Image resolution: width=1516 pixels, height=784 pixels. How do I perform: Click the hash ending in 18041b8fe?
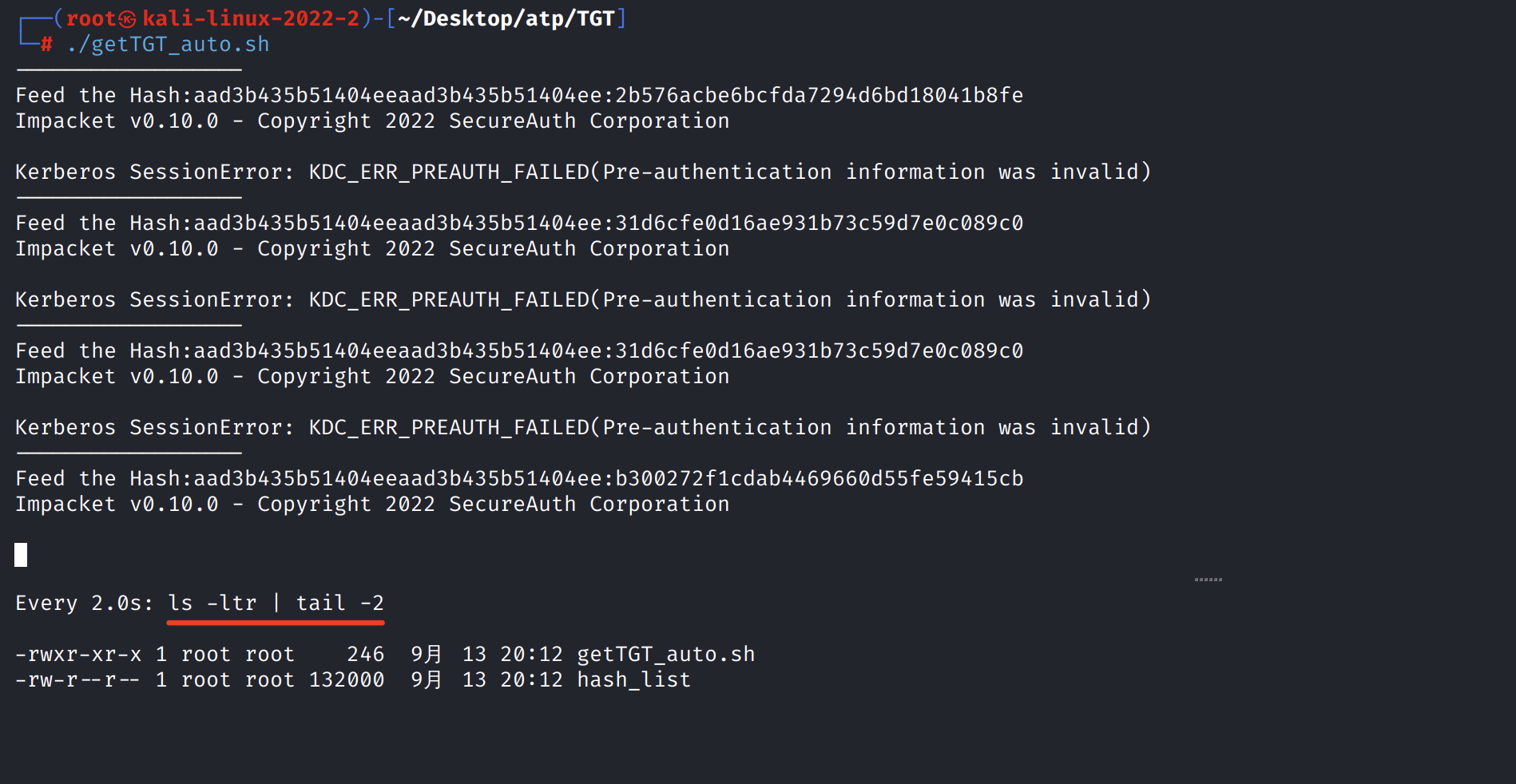click(819, 96)
